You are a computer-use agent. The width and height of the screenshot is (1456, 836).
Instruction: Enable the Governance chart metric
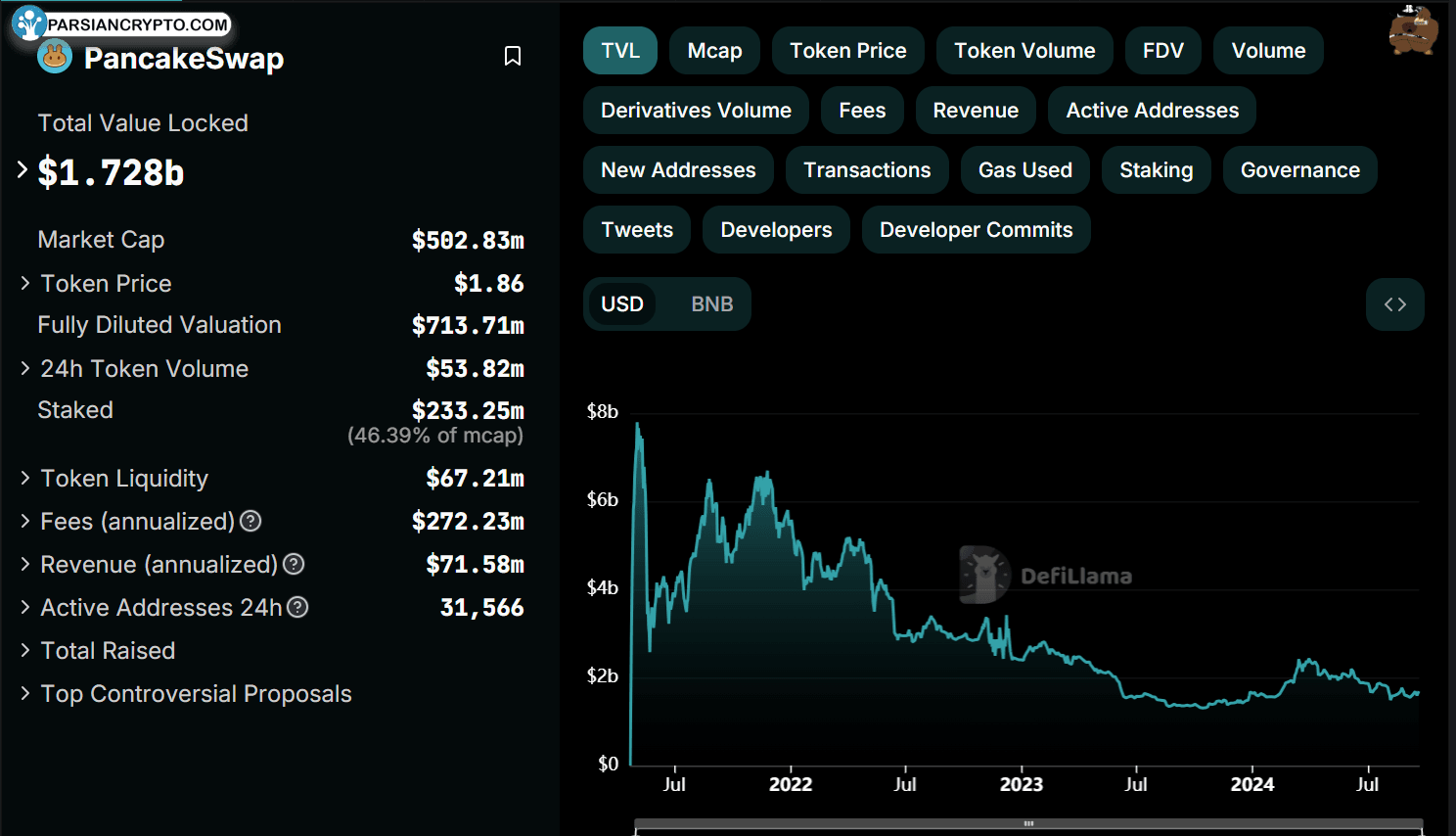pos(1300,170)
